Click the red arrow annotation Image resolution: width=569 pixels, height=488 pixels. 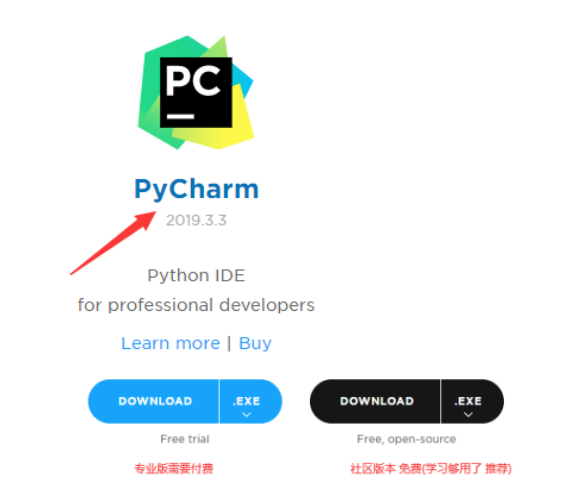113,243
